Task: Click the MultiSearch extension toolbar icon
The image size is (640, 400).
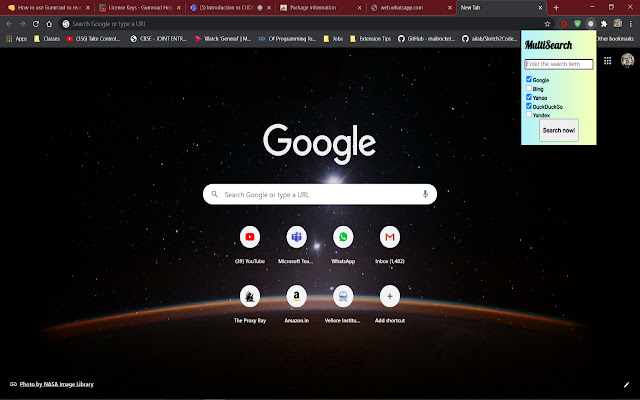Action: [x=591, y=24]
